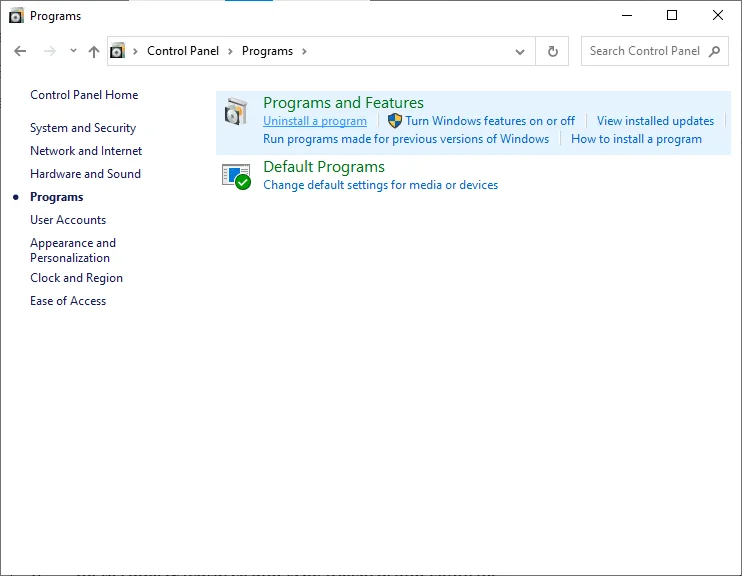Open Network and Internet category
Image resolution: width=742 pixels, height=576 pixels.
click(86, 151)
